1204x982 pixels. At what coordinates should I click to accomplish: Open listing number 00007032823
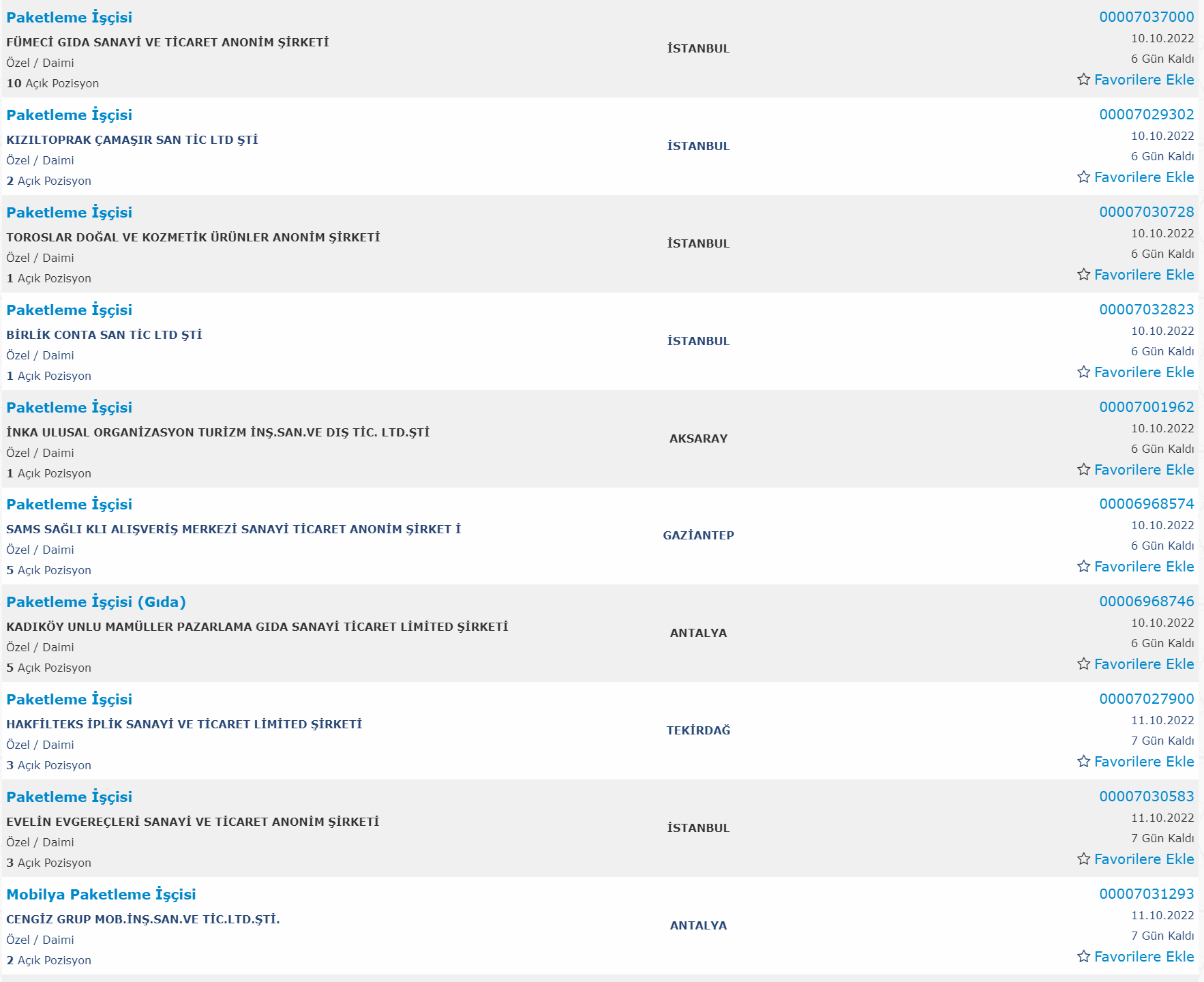click(1147, 310)
